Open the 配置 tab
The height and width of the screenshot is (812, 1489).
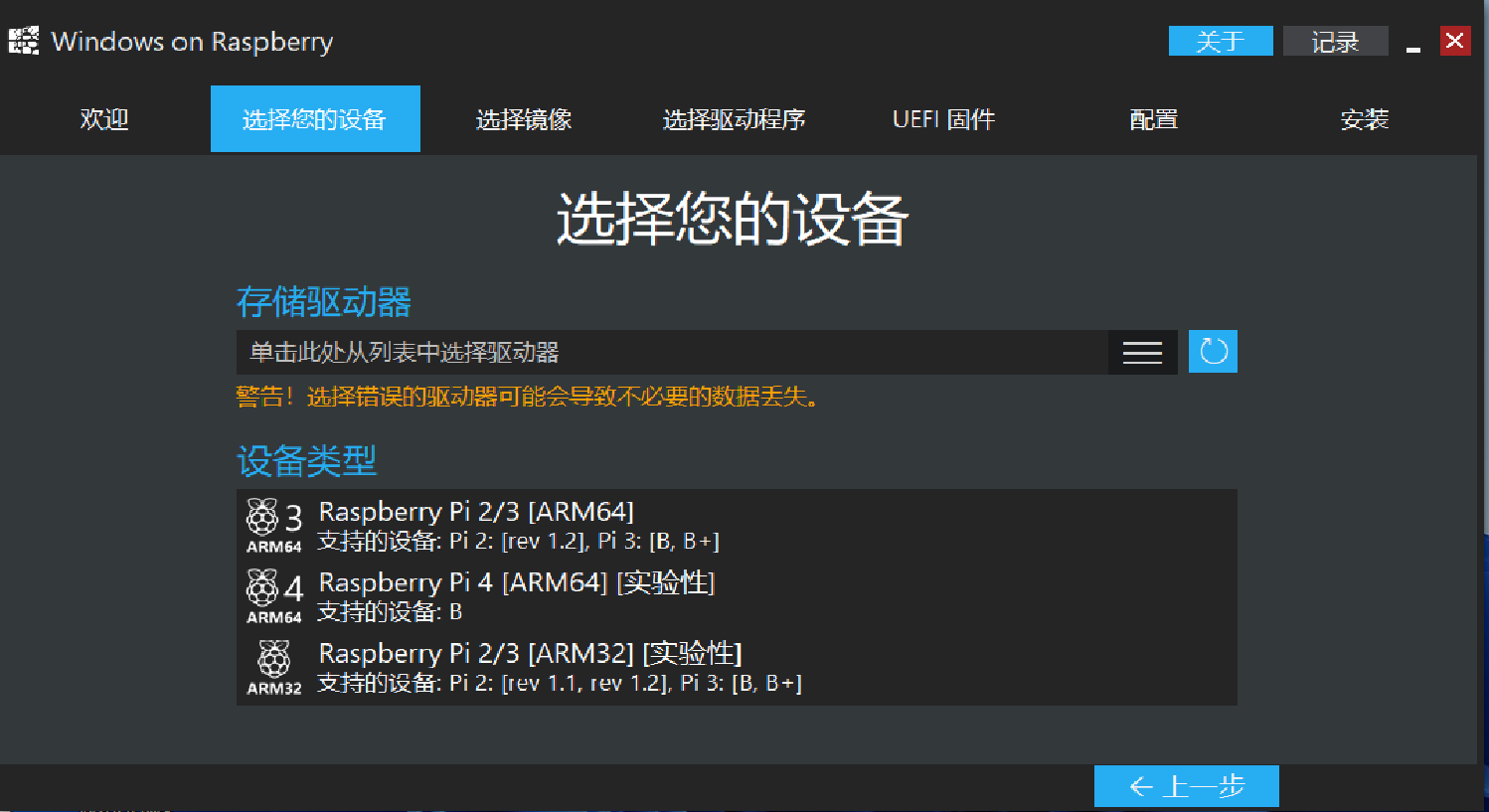click(1154, 119)
